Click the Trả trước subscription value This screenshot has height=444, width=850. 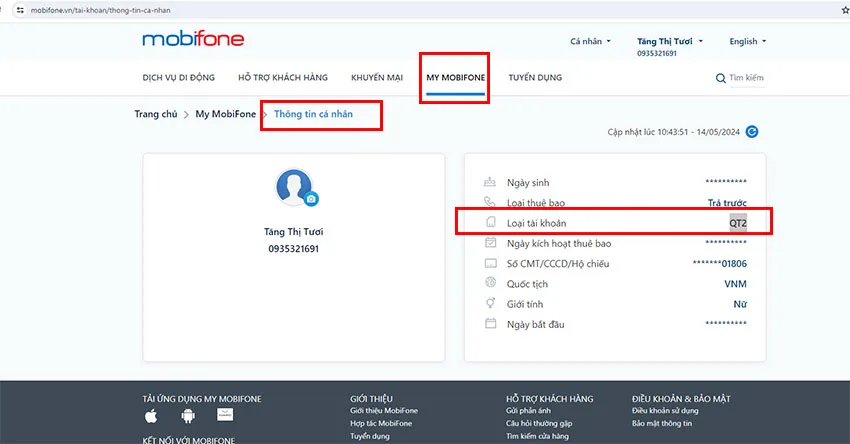(727, 203)
